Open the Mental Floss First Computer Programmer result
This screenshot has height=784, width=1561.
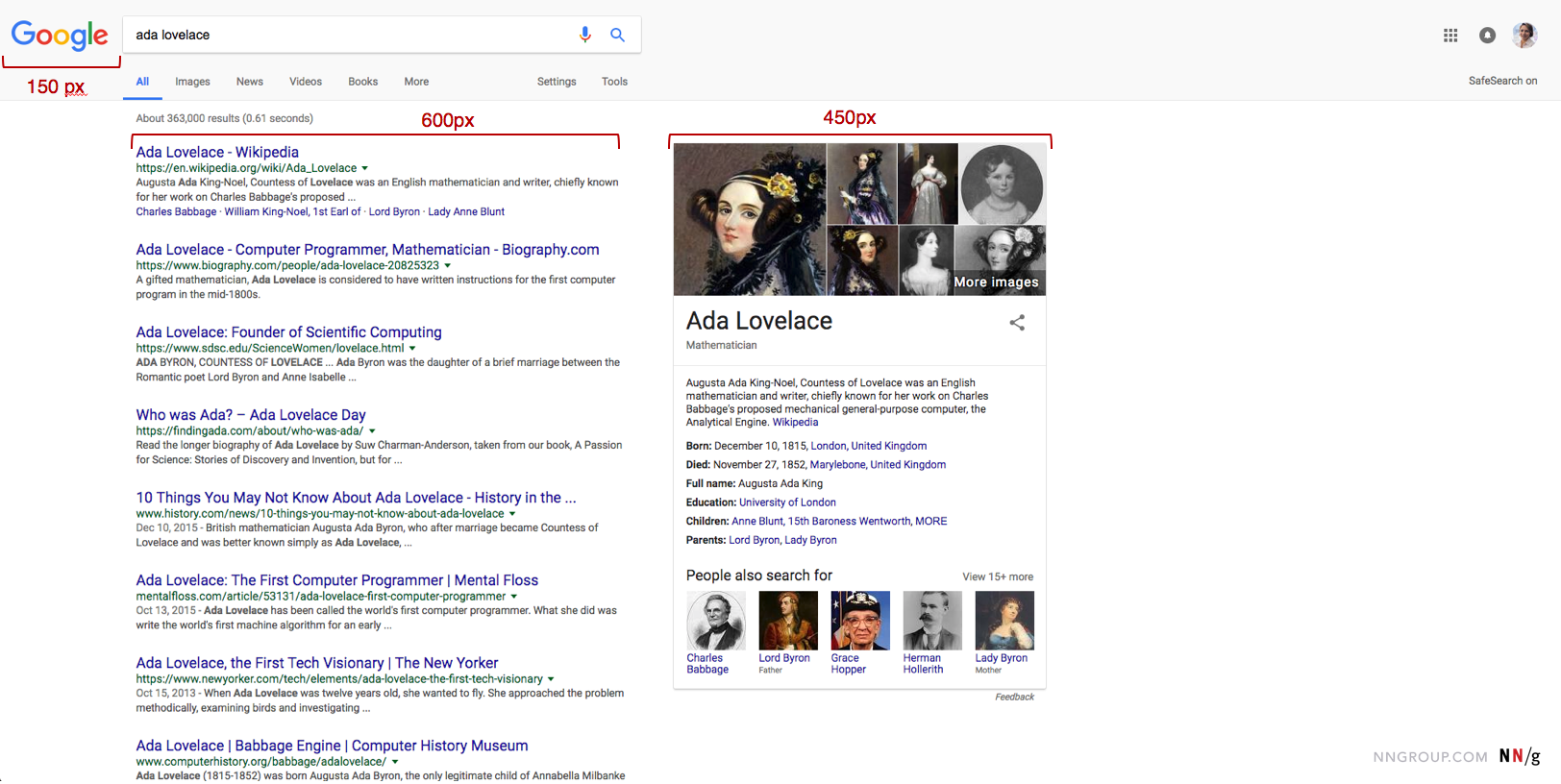[x=336, y=580]
